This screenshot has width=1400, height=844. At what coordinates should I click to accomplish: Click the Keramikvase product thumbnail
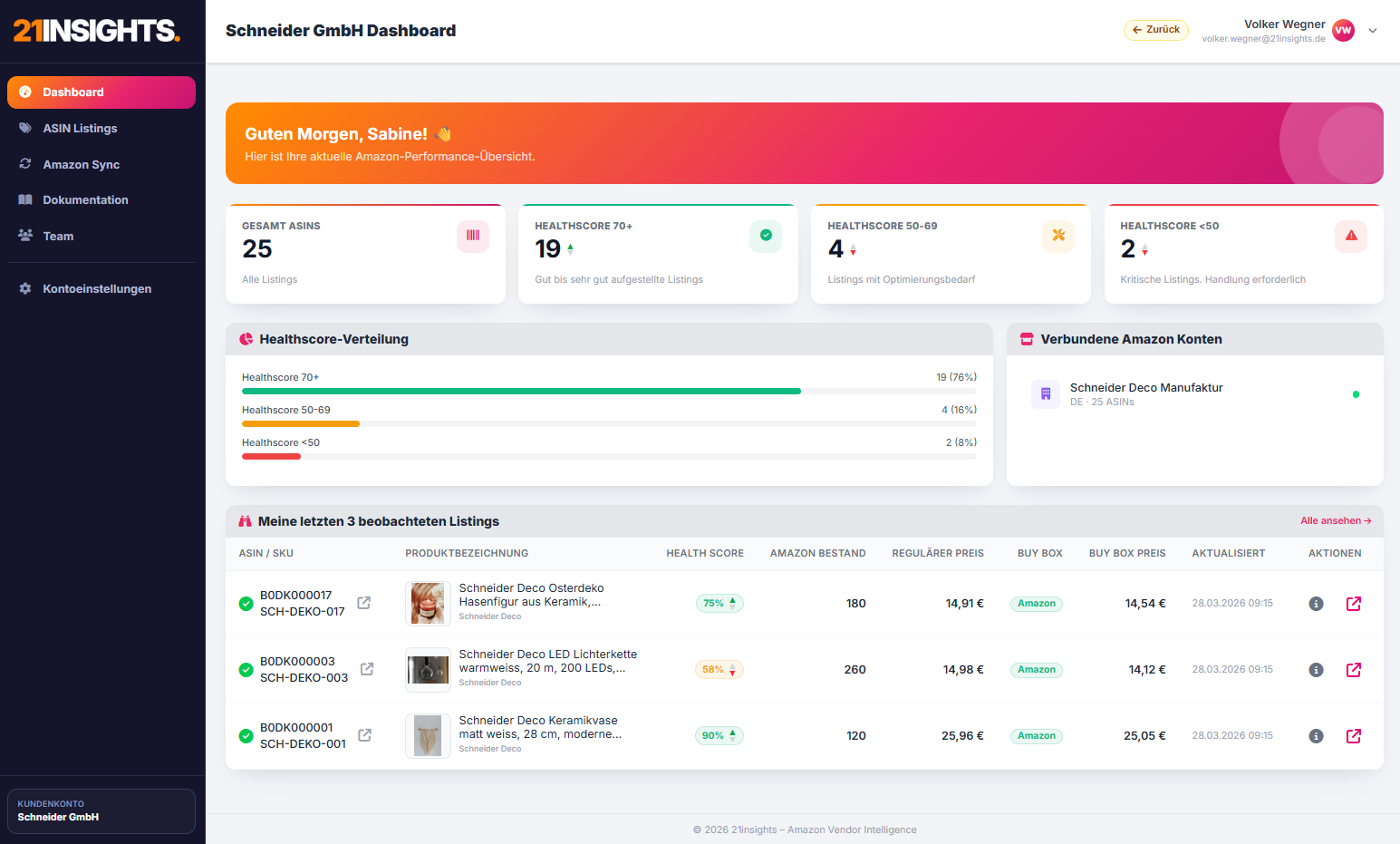coord(428,736)
